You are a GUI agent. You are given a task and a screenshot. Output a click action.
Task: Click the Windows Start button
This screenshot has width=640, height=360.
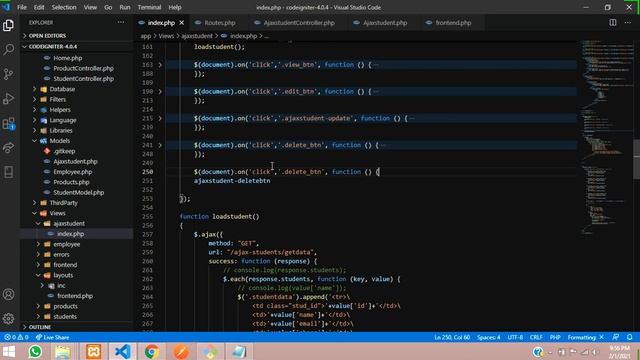[x=9, y=351]
